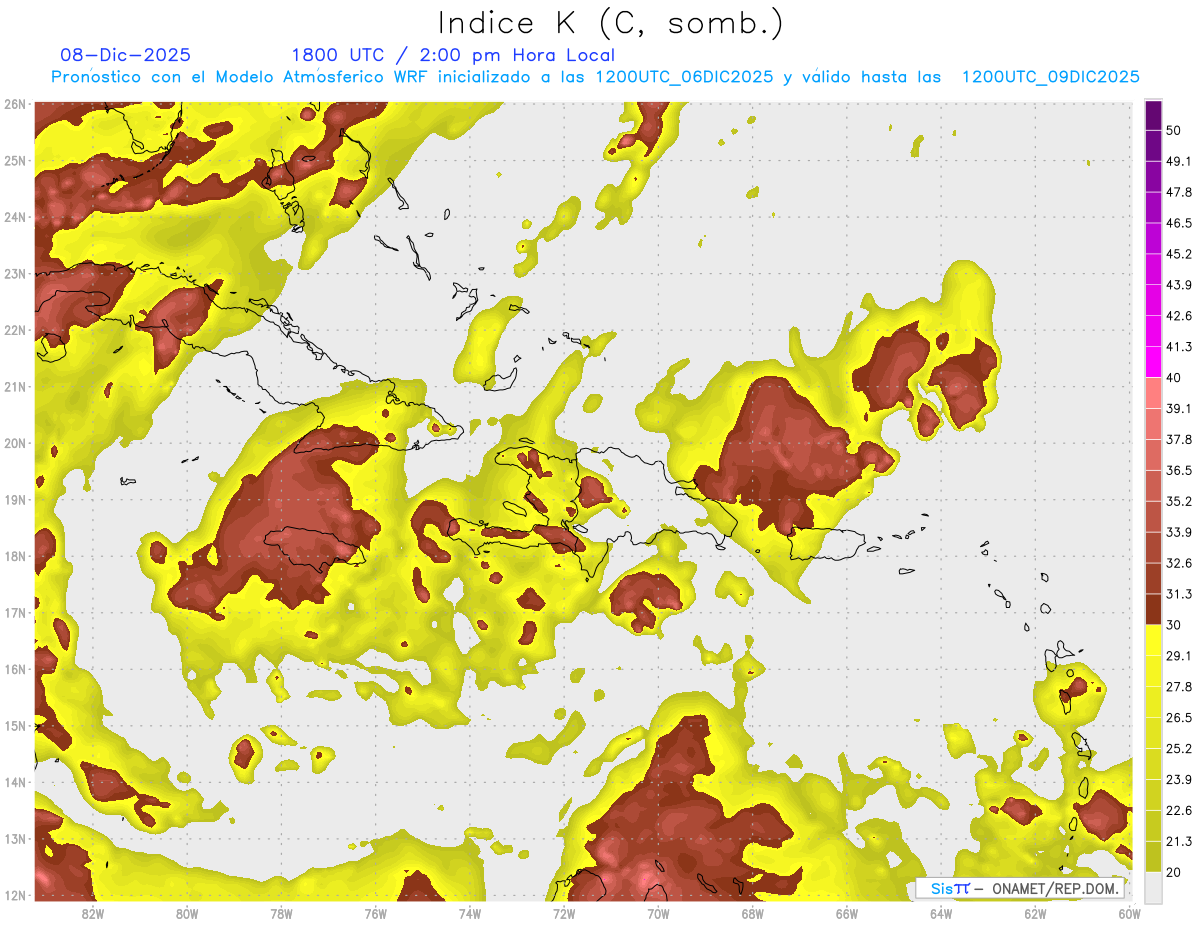The image size is (1200, 927).
Task: Click the longitude label "68W"
Action: pos(753,913)
